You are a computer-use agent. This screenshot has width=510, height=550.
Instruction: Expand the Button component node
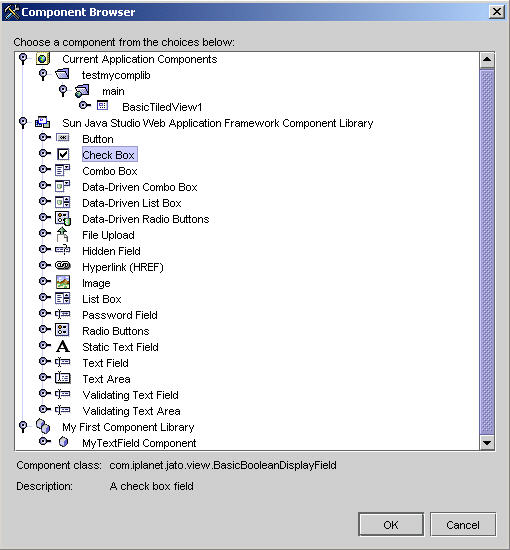(x=45, y=137)
